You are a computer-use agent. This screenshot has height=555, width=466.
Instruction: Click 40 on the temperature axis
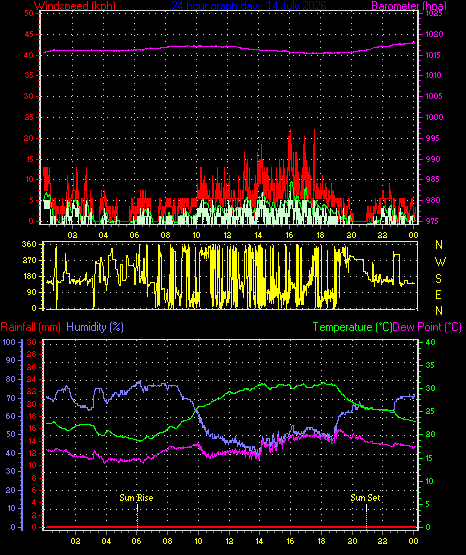pos(430,342)
